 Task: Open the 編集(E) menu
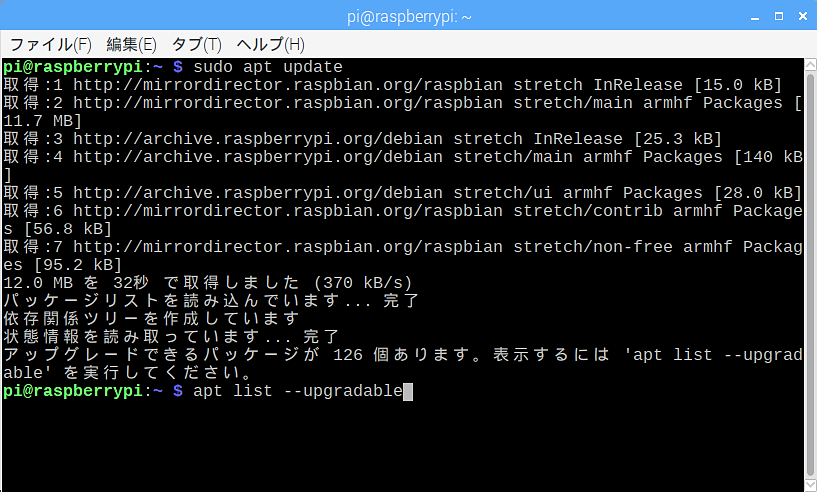pos(131,45)
